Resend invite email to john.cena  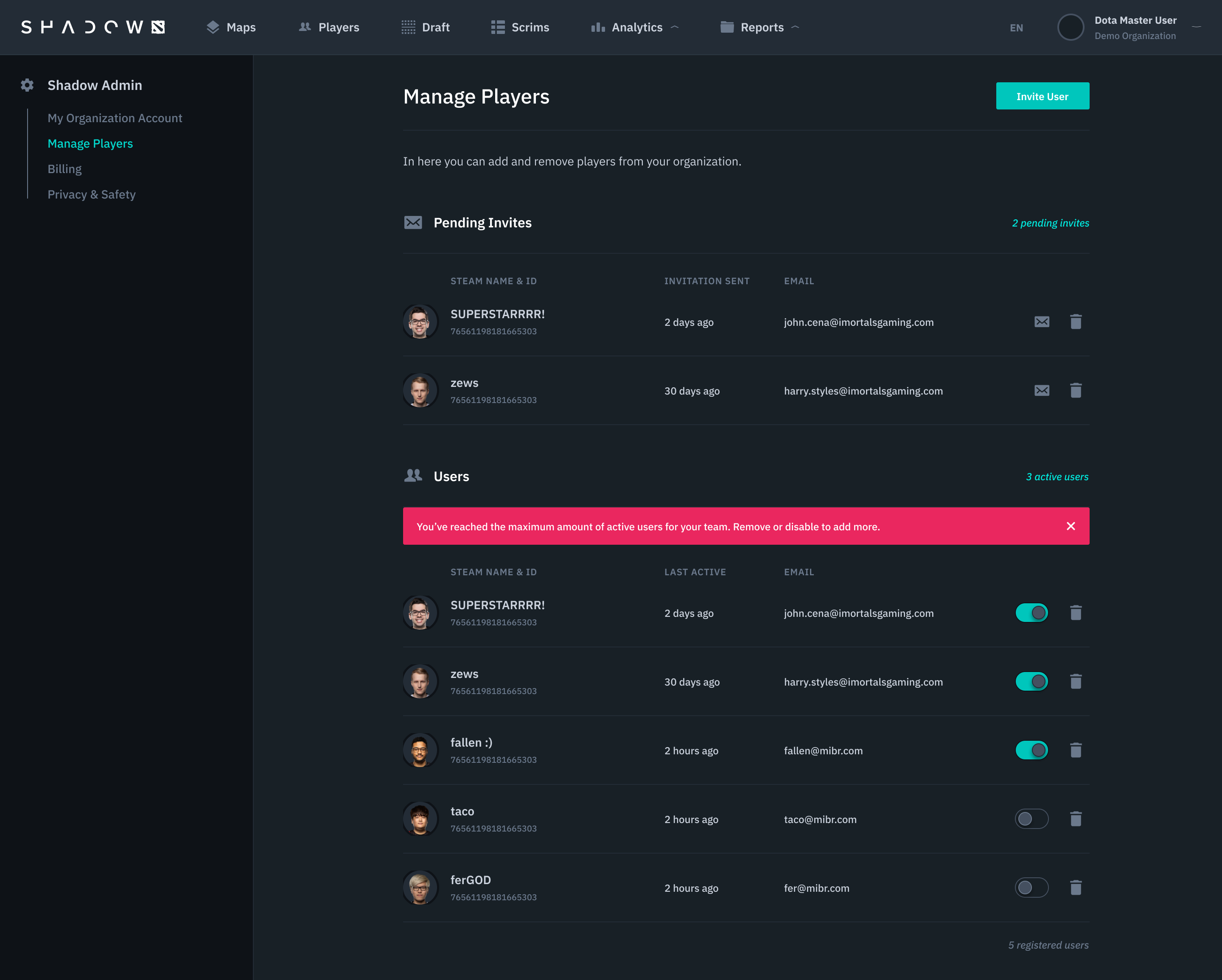click(x=1041, y=322)
